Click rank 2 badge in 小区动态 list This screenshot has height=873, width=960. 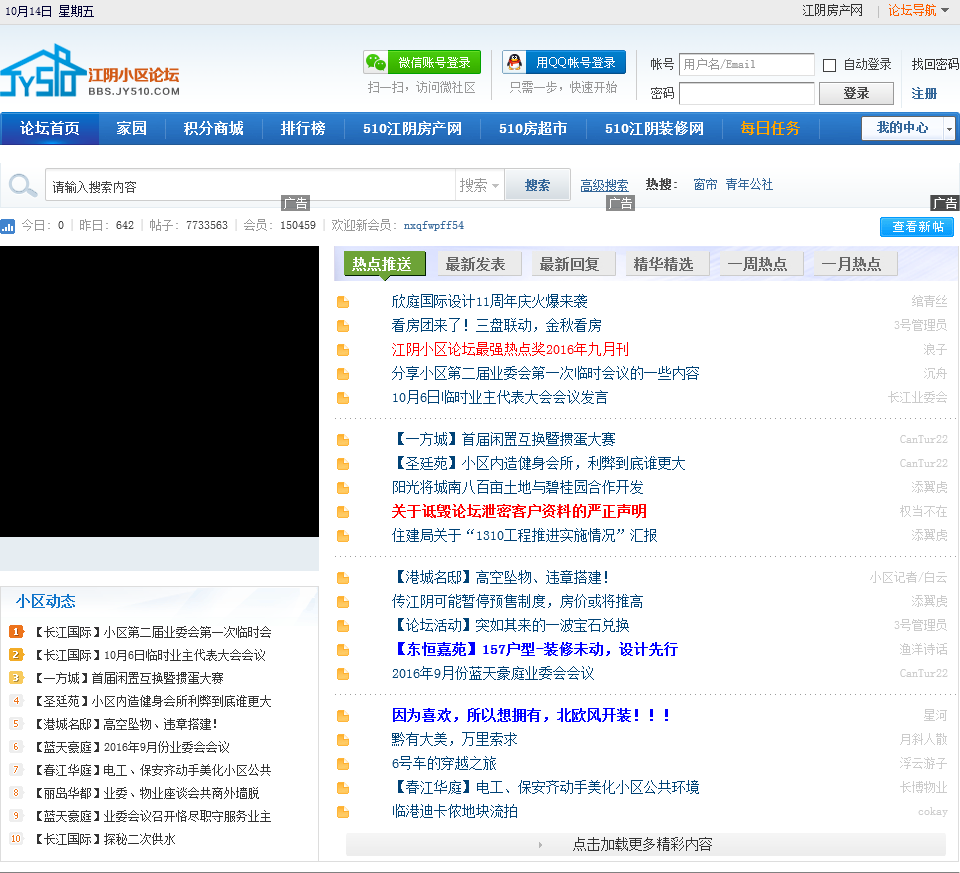point(17,654)
